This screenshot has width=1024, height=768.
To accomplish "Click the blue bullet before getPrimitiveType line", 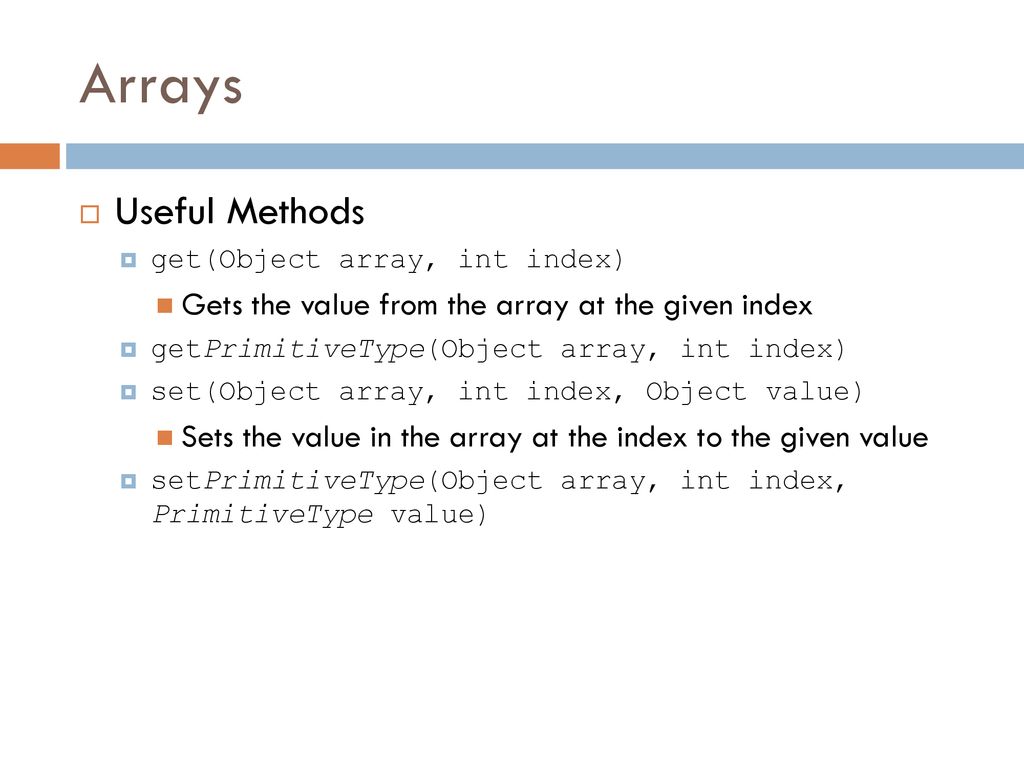I will click(x=129, y=350).
